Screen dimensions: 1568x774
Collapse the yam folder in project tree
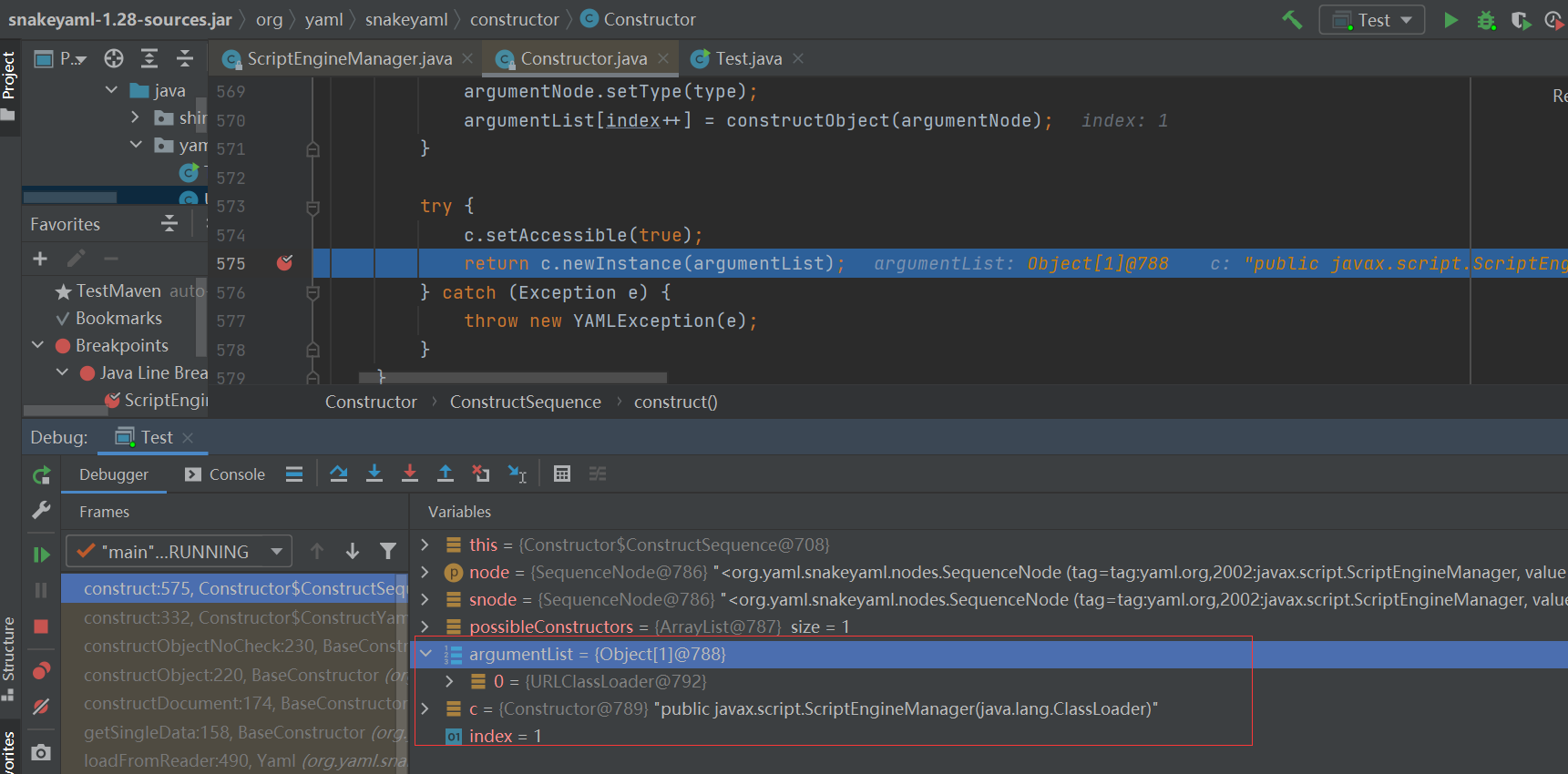pyautogui.click(x=136, y=145)
